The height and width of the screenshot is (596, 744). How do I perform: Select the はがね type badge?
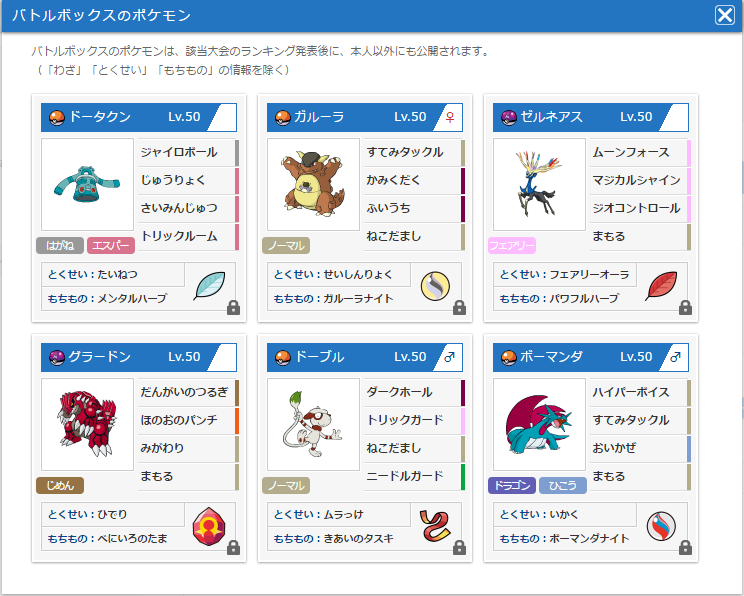coord(60,245)
